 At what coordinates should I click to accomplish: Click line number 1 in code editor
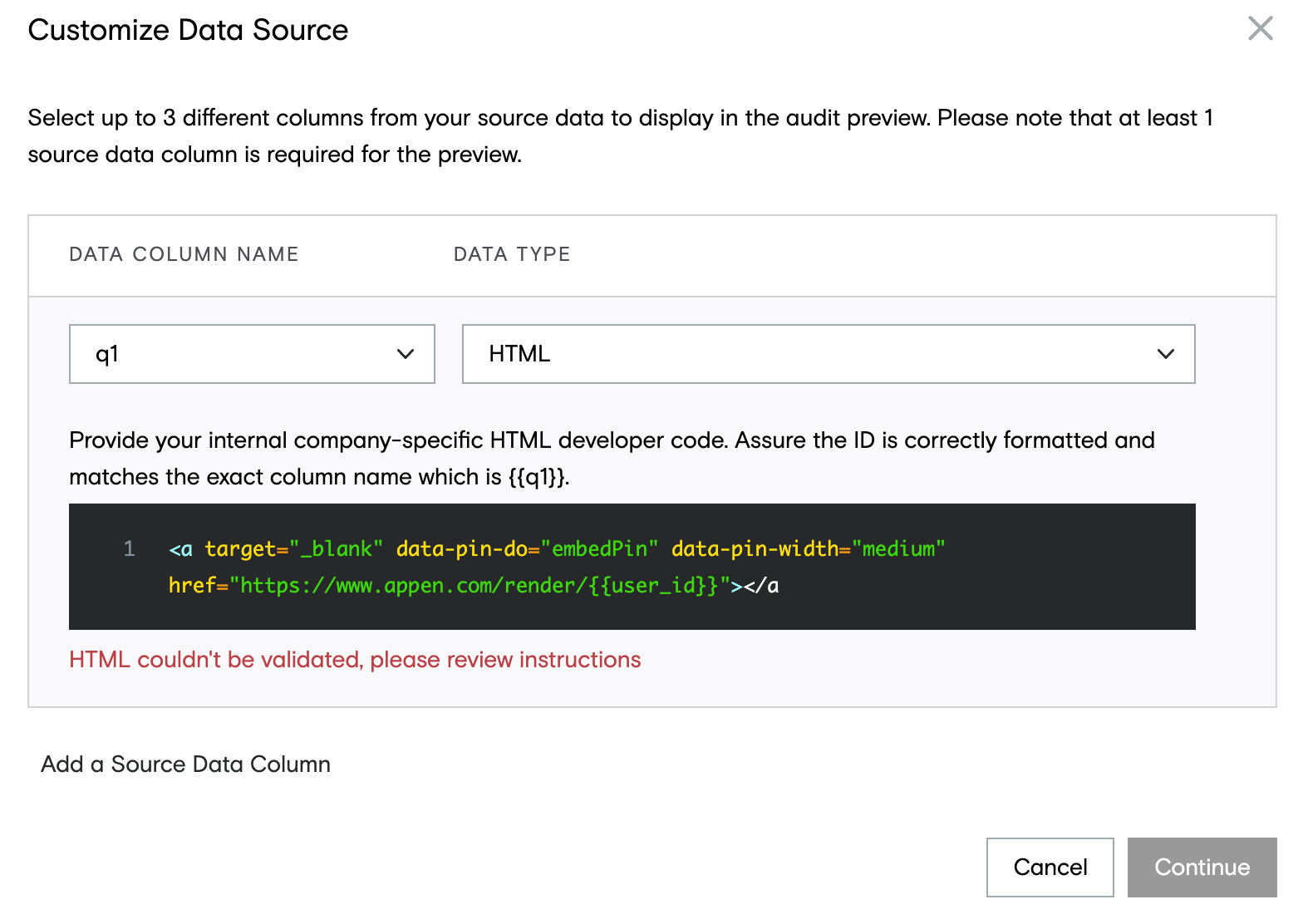(129, 548)
